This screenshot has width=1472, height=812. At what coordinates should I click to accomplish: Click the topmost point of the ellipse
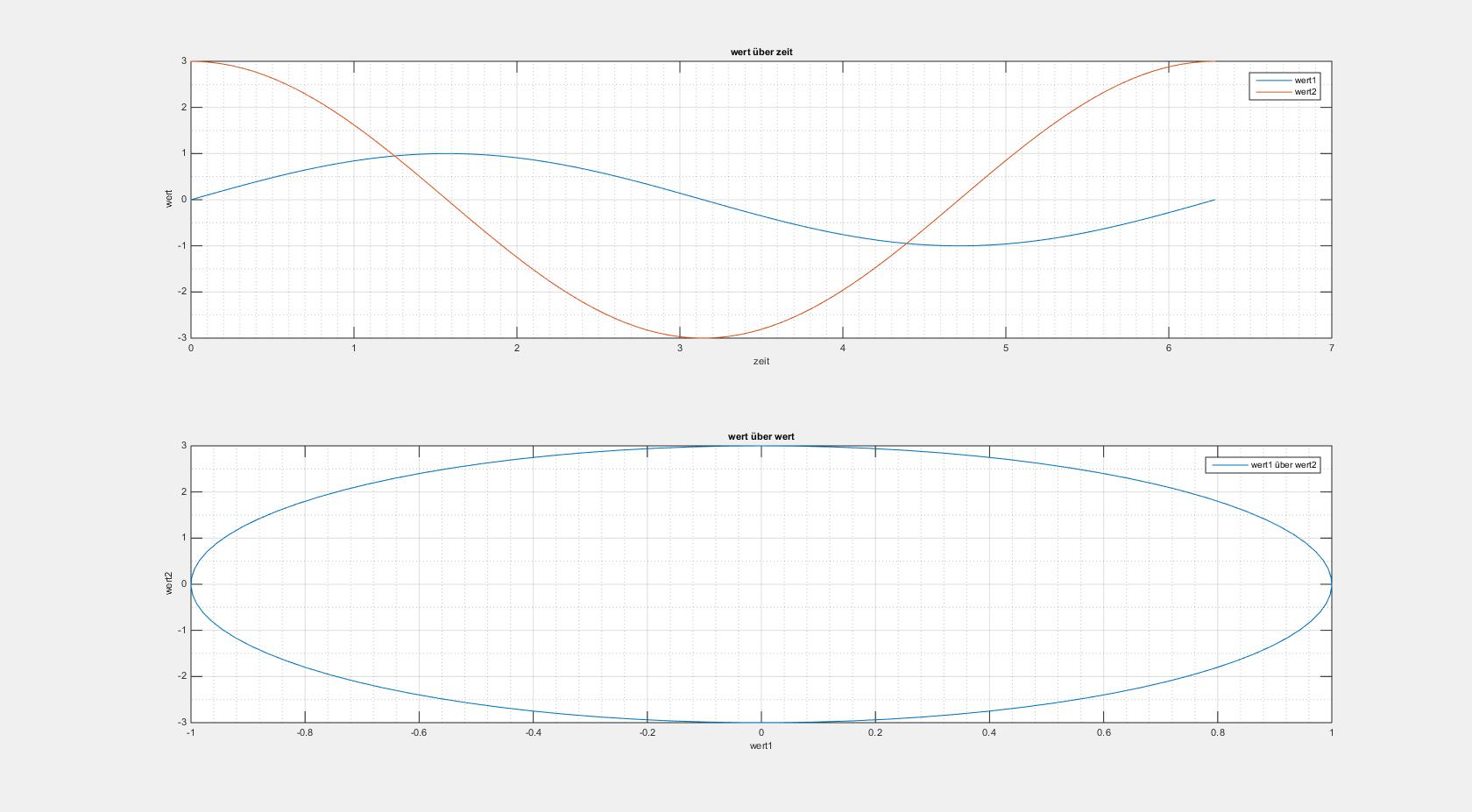pyautogui.click(x=761, y=446)
